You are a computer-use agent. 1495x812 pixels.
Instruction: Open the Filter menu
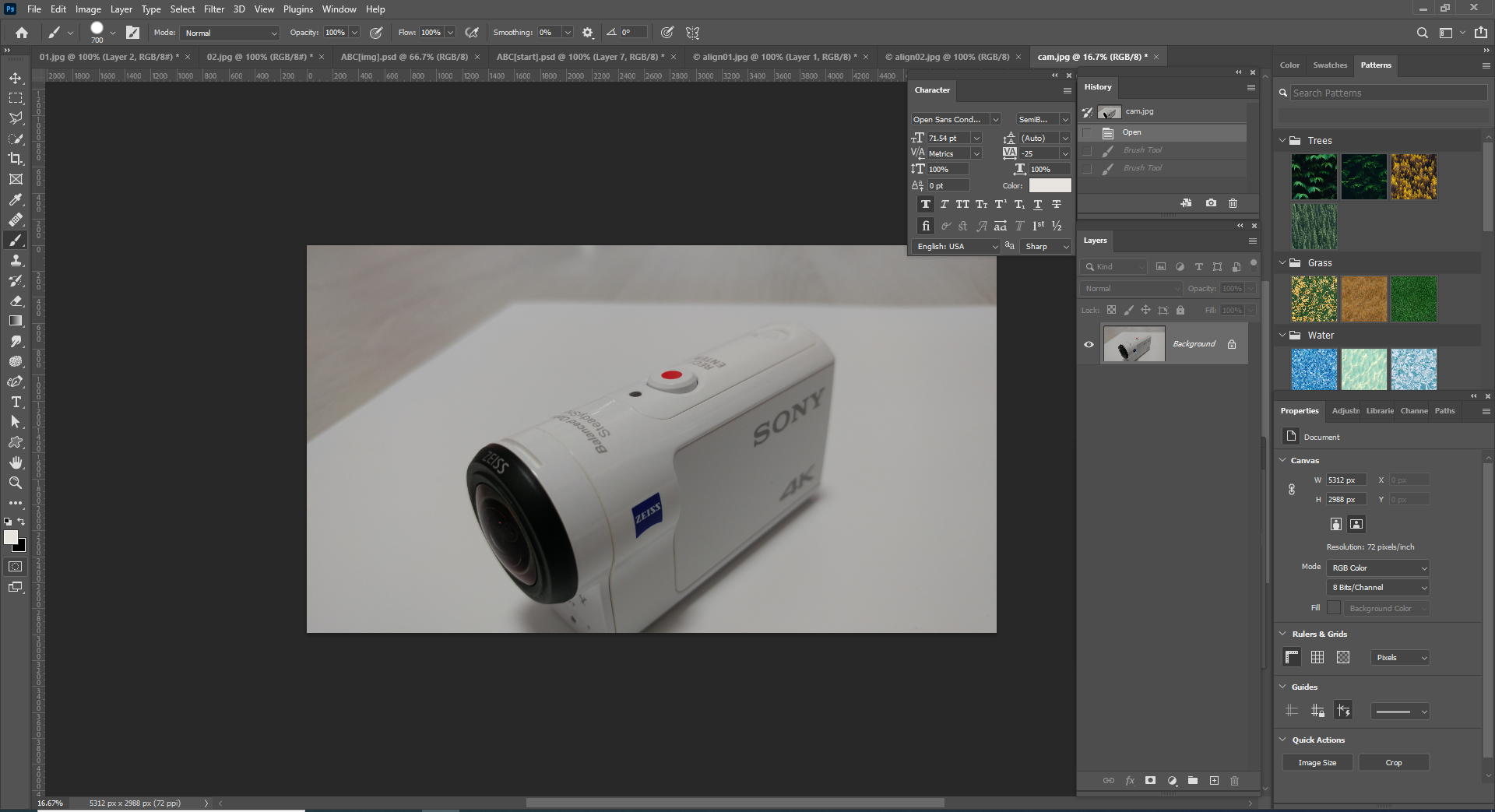tap(214, 9)
